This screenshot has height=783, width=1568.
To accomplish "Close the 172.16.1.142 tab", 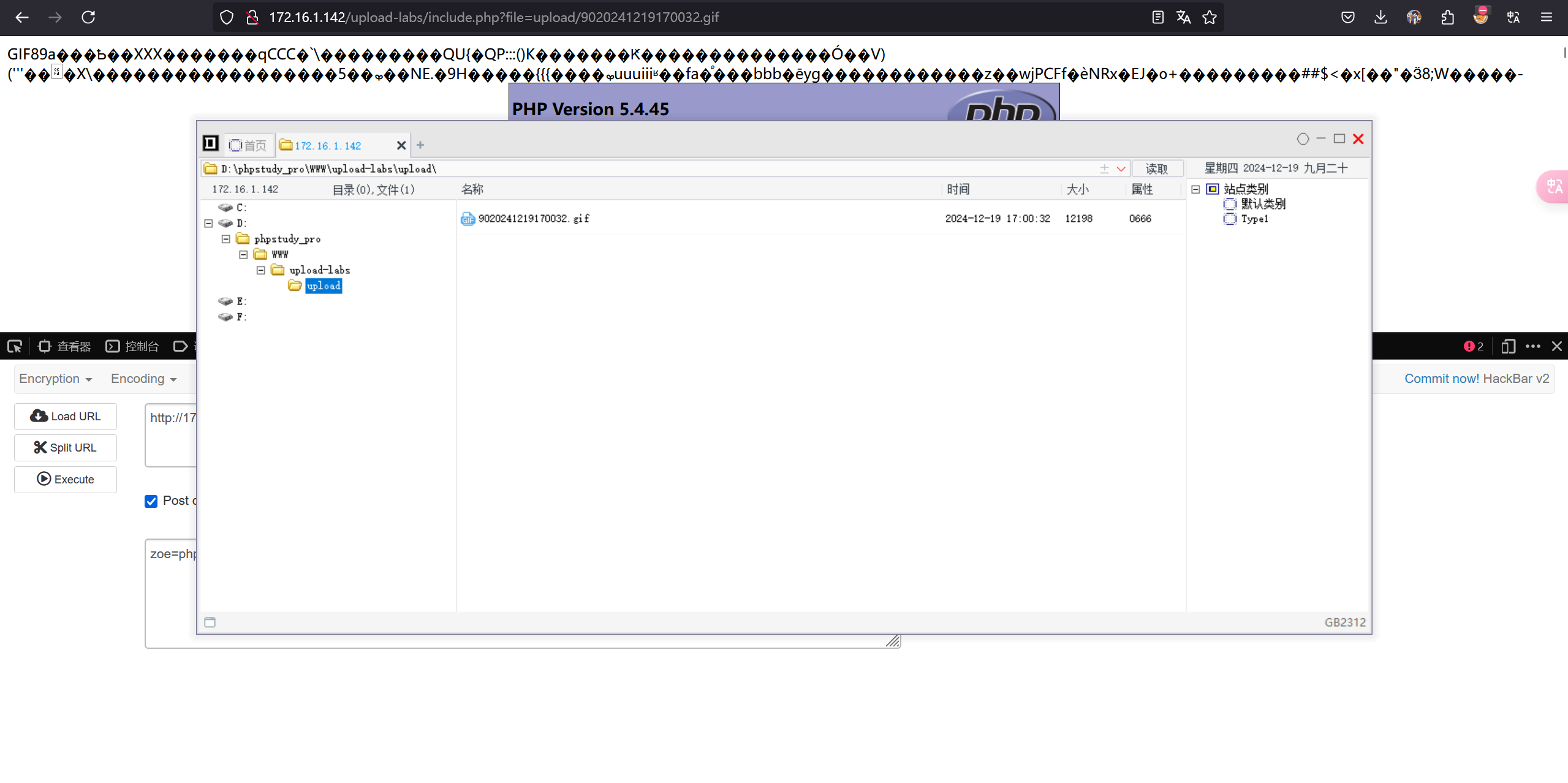I will pyautogui.click(x=401, y=145).
